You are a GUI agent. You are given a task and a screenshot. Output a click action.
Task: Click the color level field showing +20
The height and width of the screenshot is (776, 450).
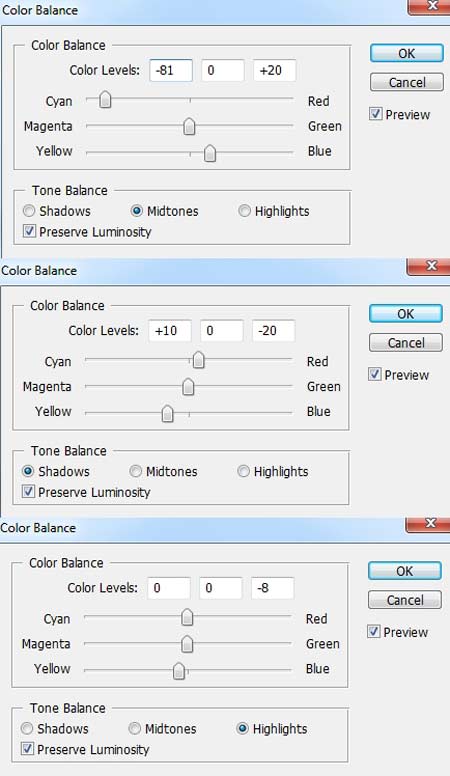pos(274,70)
